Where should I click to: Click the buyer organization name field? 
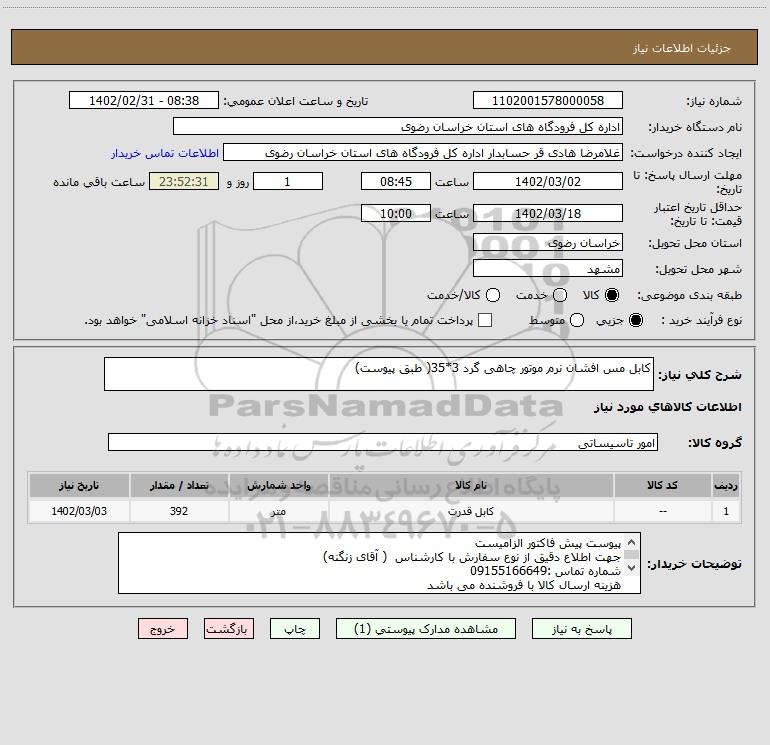tap(398, 126)
